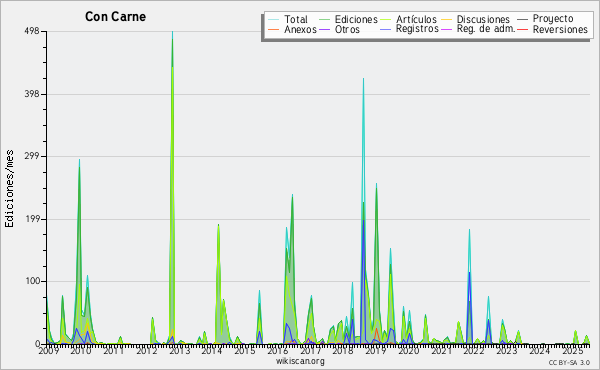600x370 pixels.
Task: Click the 2019 x-axis label
Action: pos(376,351)
